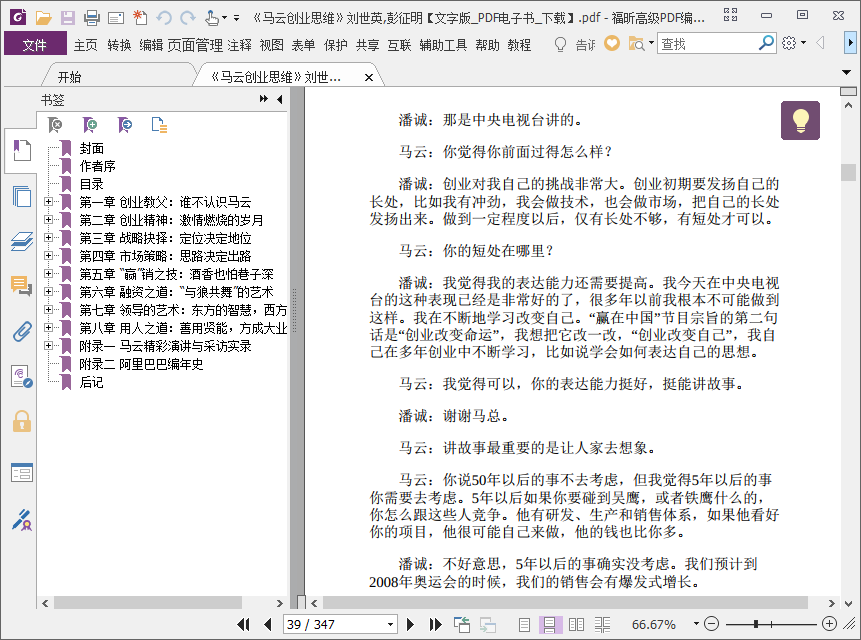Open the settings gear dropdown
The image size is (861, 640).
click(x=793, y=43)
